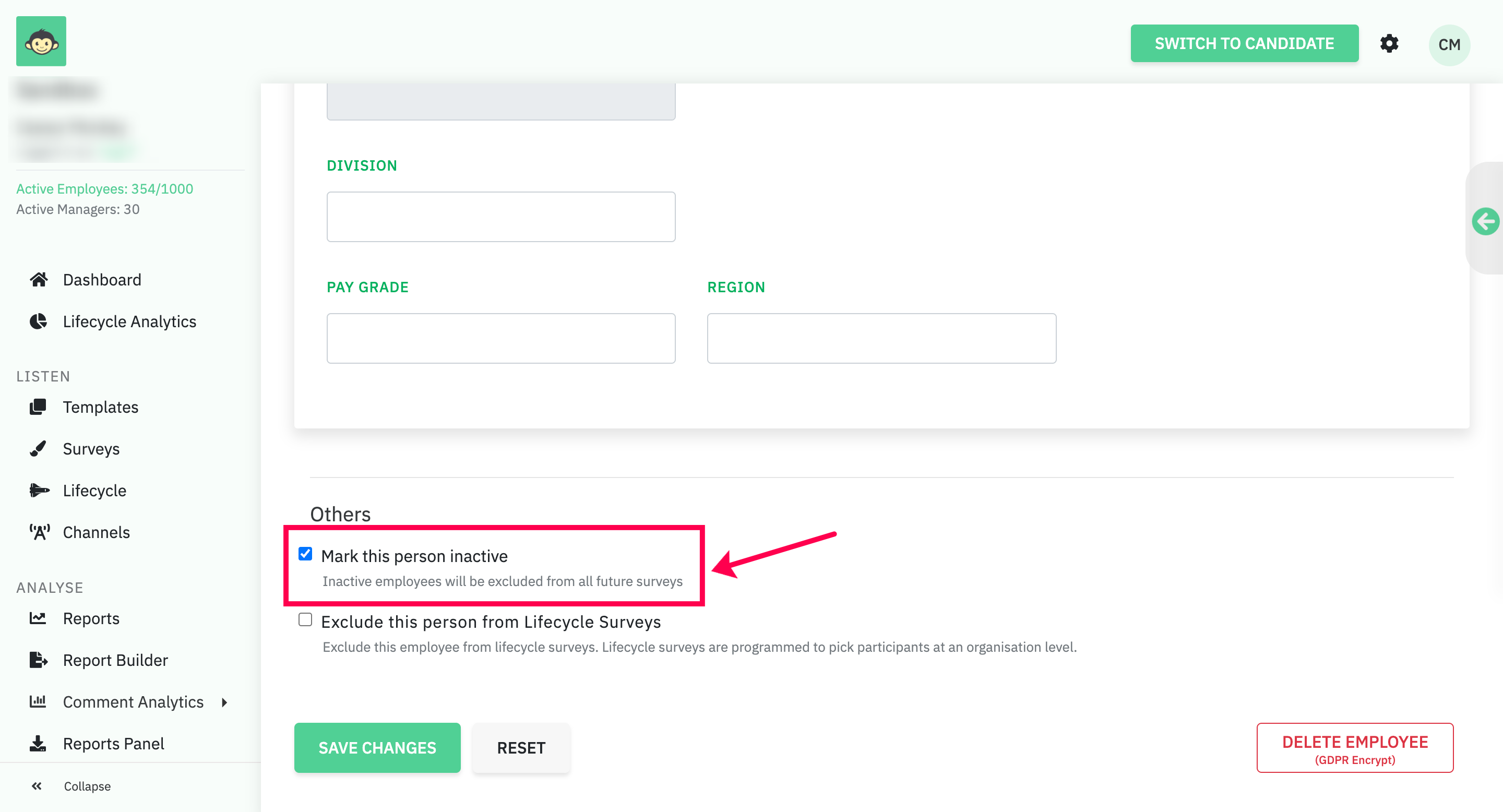Screen dimensions: 1503x812
Task: Open settings via the gear icon
Action: point(1389,44)
